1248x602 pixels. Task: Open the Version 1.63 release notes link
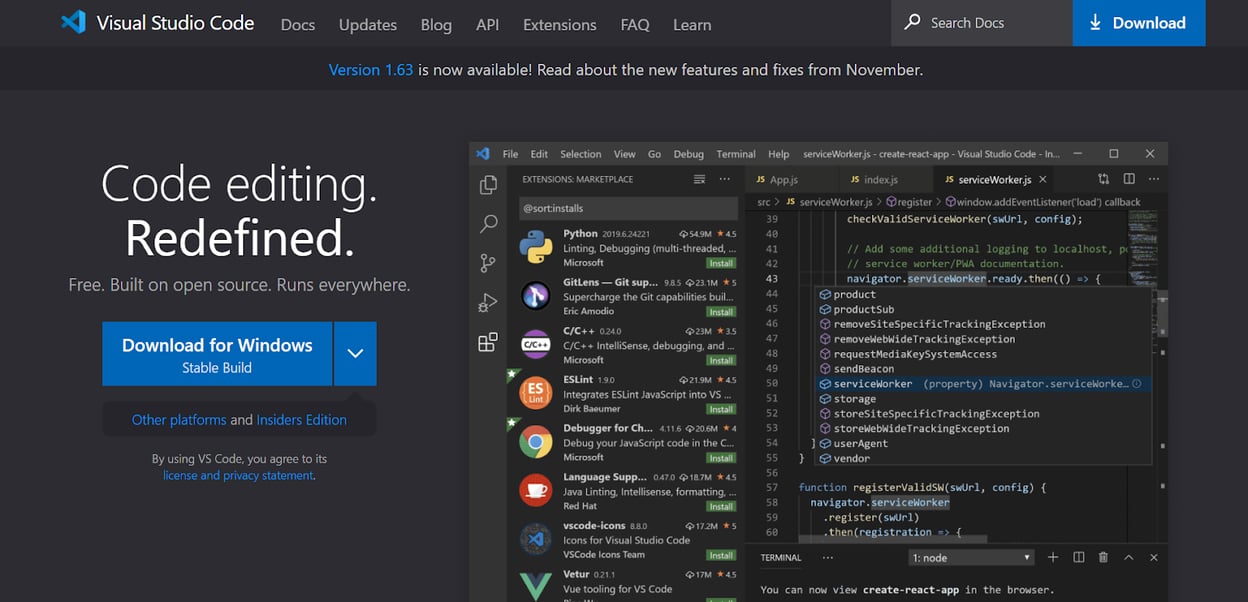click(x=370, y=69)
